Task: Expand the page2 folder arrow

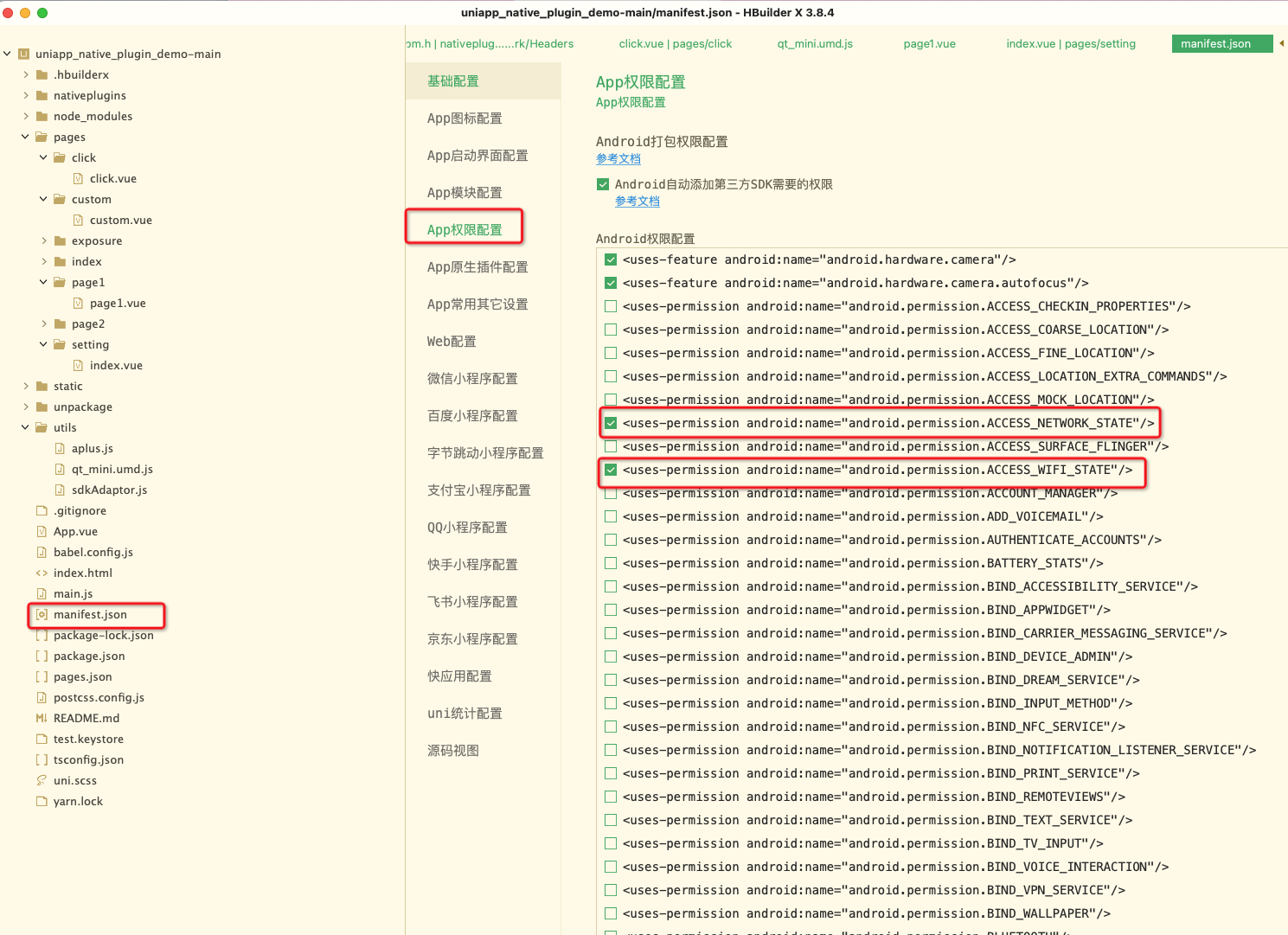Action: click(44, 323)
